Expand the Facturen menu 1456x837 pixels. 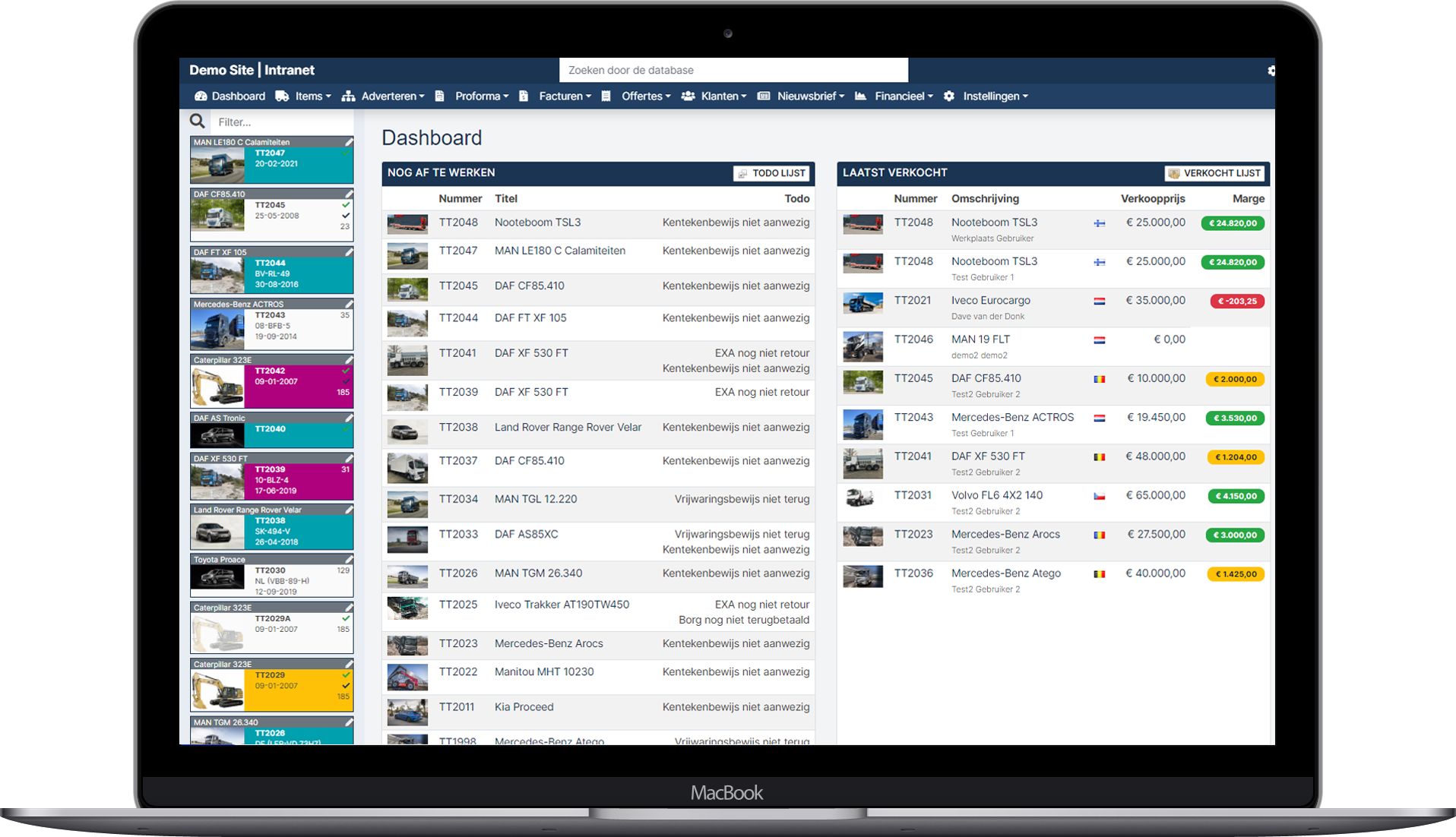click(555, 96)
